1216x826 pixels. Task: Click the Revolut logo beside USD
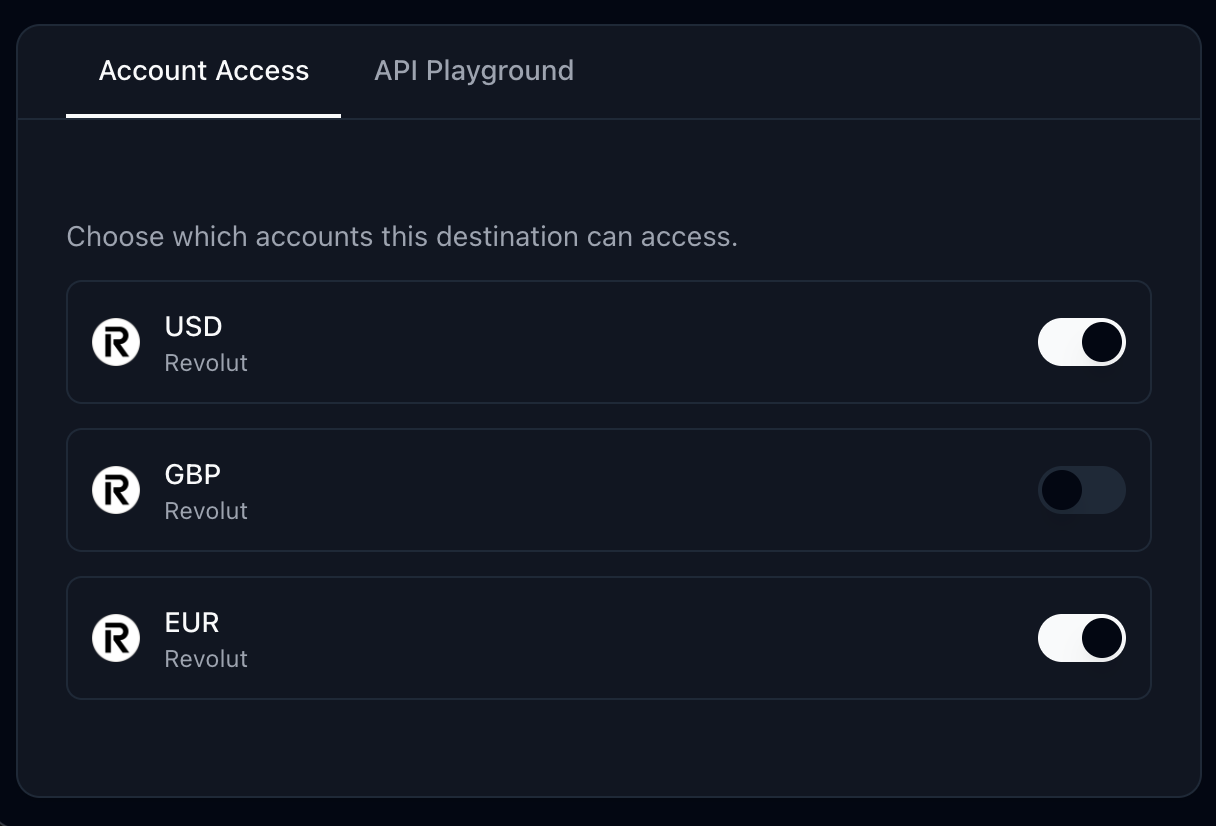116,342
